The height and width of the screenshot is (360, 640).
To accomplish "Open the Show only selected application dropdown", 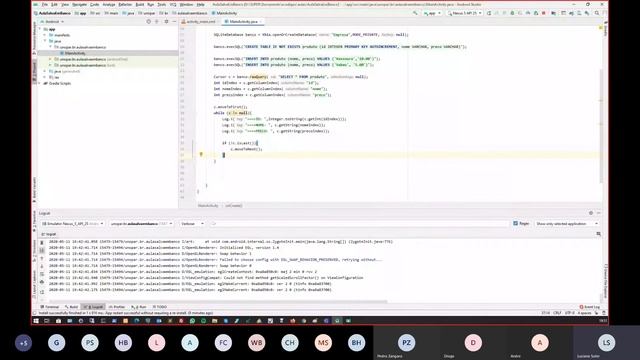I will click(x=567, y=224).
